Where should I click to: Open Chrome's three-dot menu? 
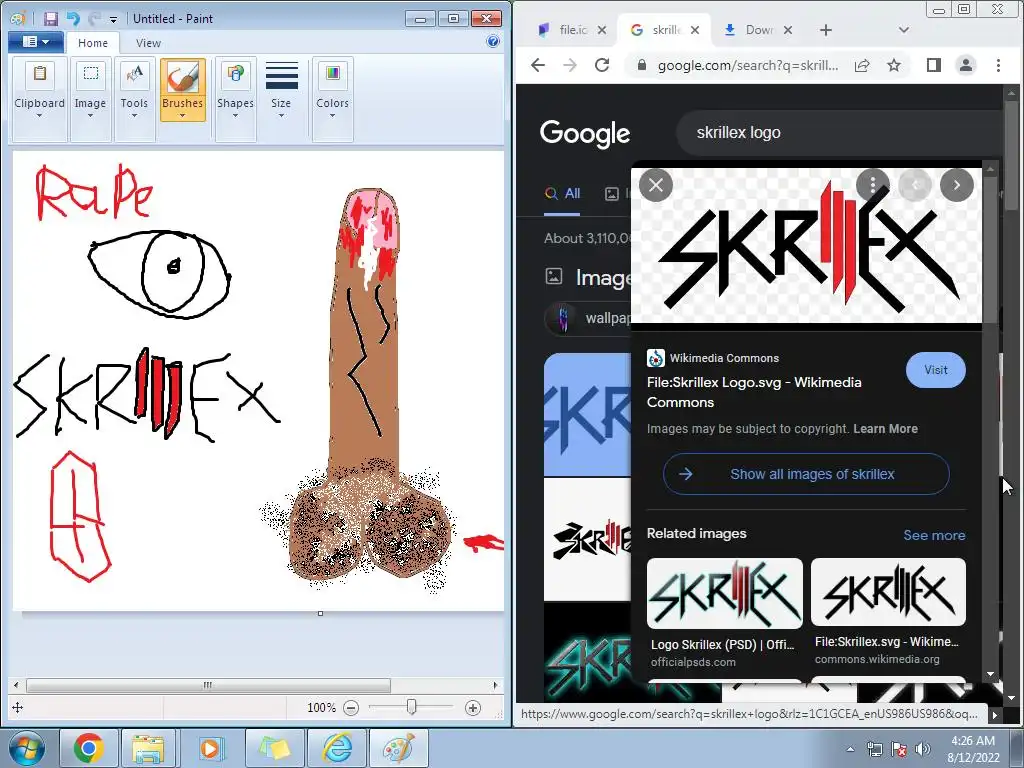[998, 65]
